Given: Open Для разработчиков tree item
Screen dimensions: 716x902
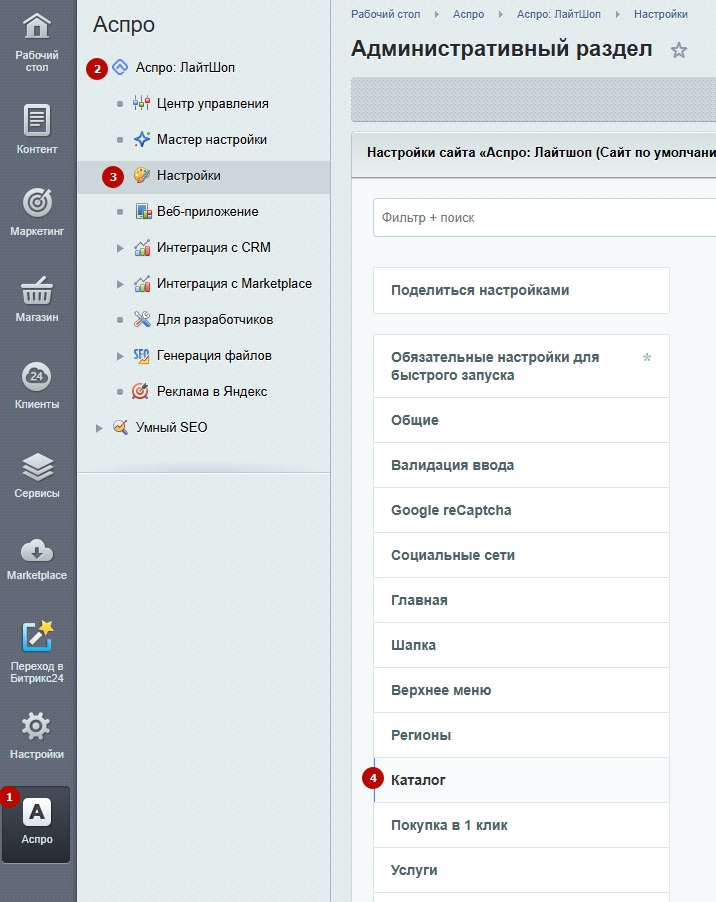Looking at the screenshot, I should click(x=215, y=319).
